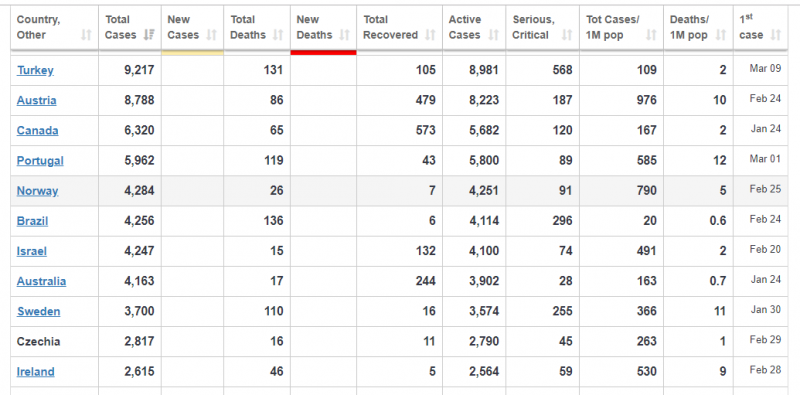Go to the Brazil country page

click(x=33, y=221)
